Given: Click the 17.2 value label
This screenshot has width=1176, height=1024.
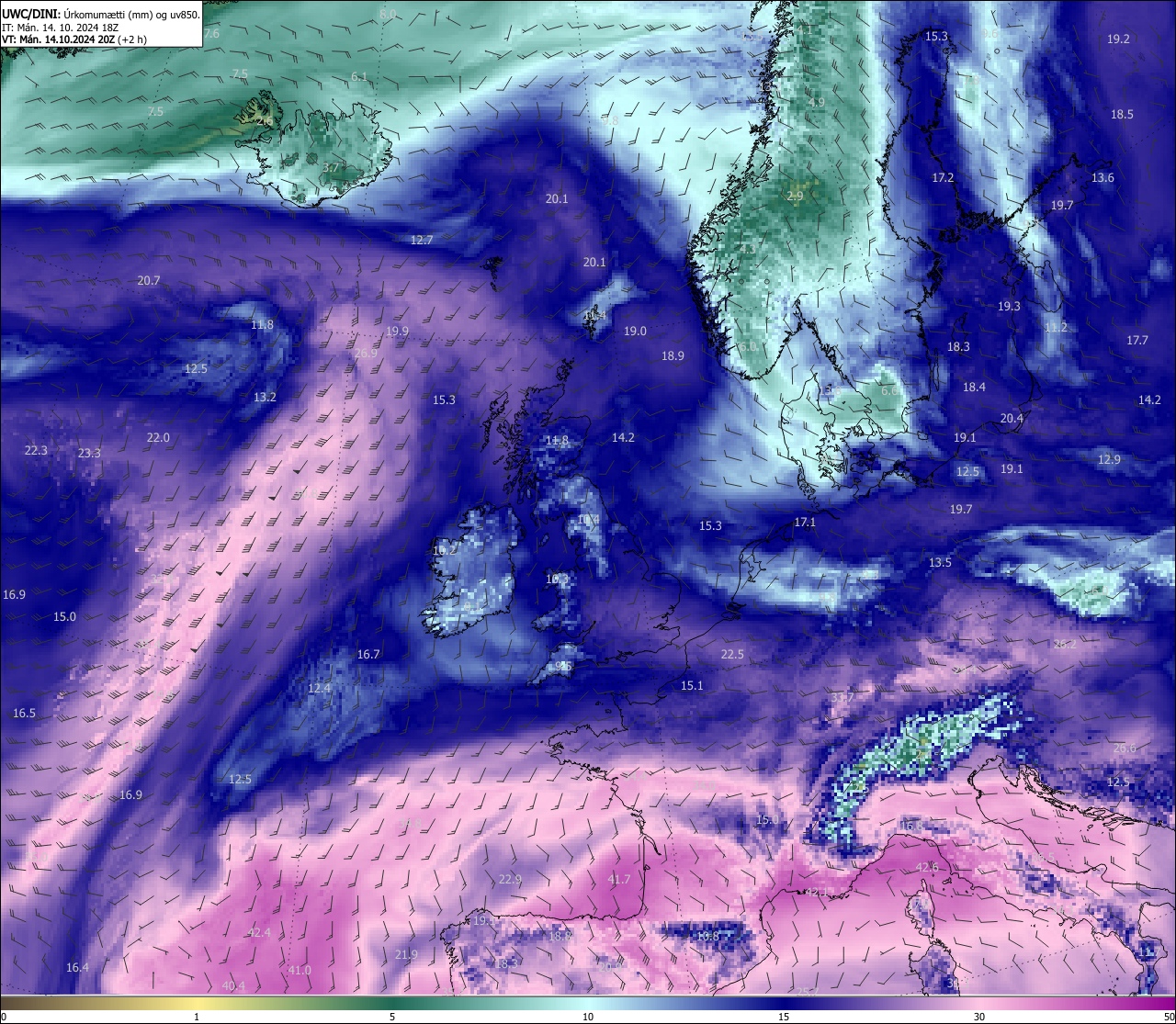Looking at the screenshot, I should point(943,177).
